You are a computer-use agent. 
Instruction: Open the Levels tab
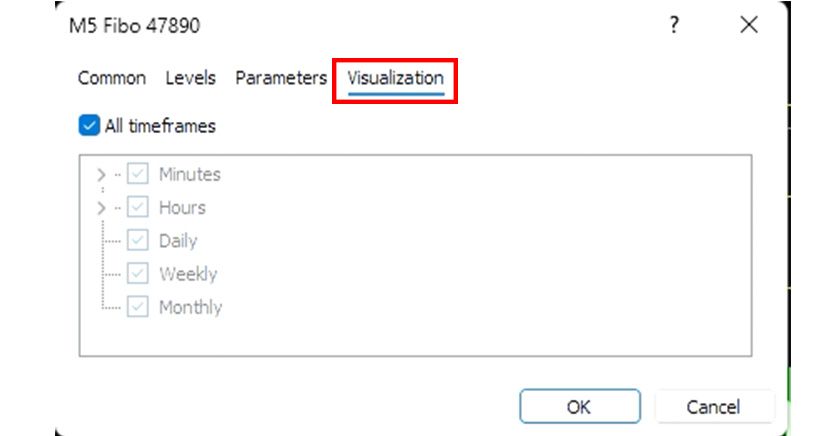pyautogui.click(x=190, y=78)
